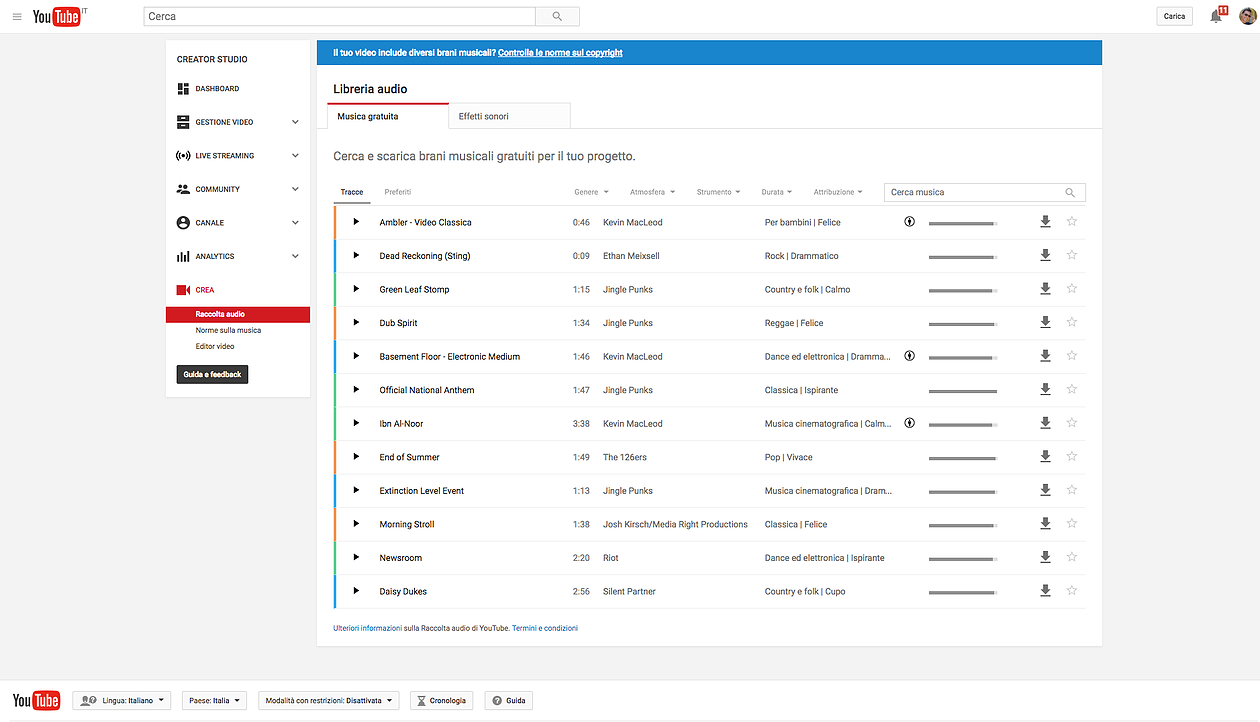Download the End of Summer track
This screenshot has width=1260, height=722.
1045,457
